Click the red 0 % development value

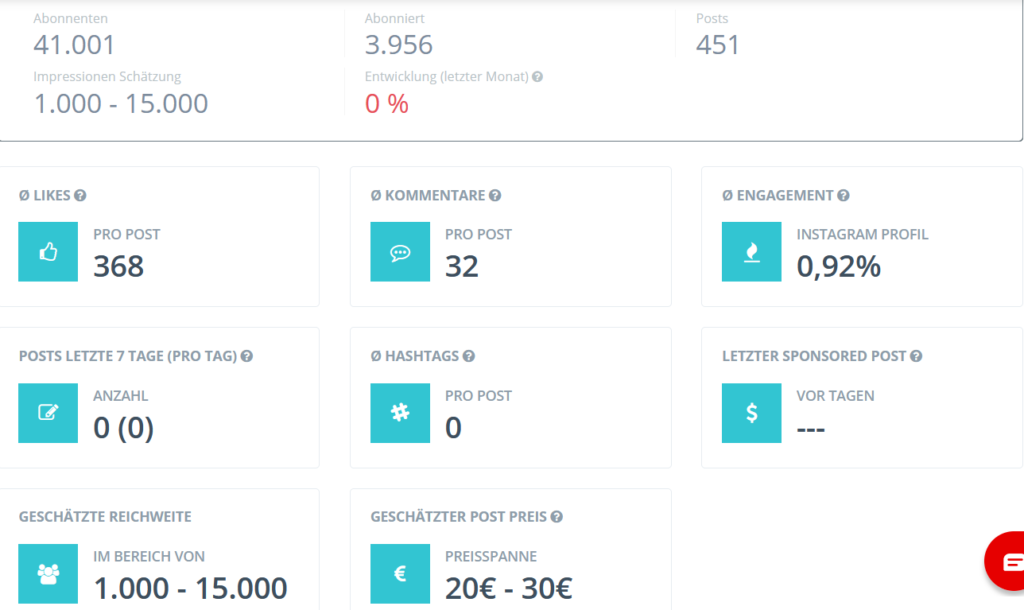(387, 103)
